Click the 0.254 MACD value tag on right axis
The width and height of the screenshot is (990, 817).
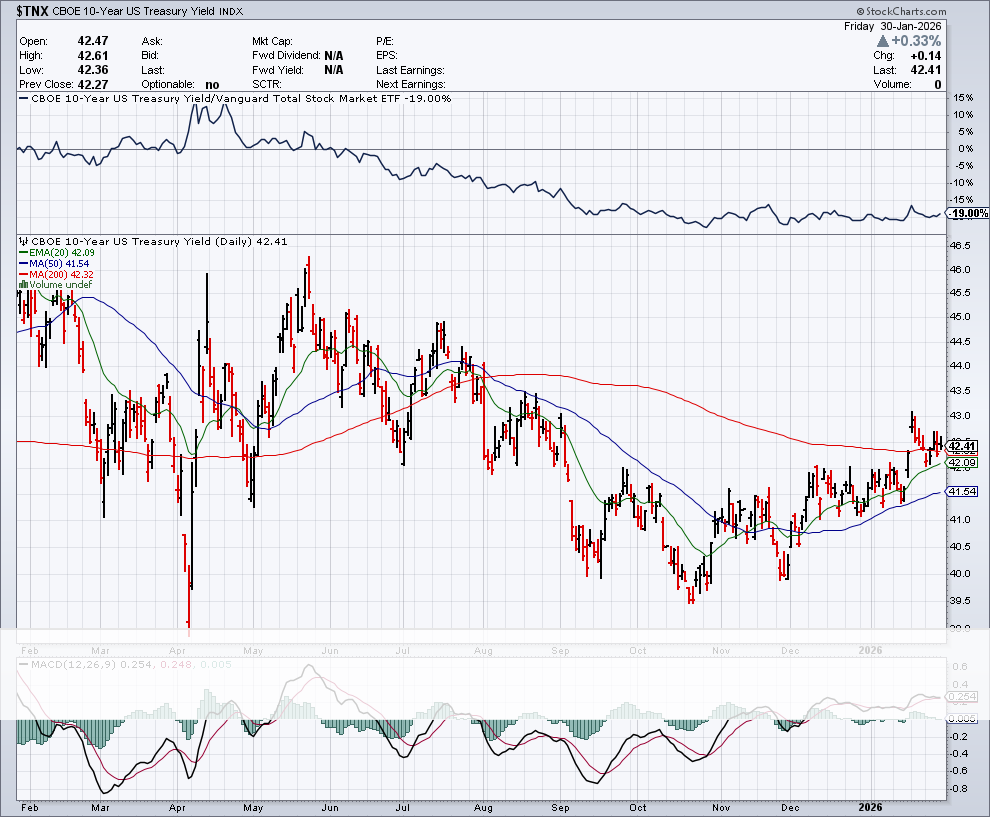click(x=962, y=695)
